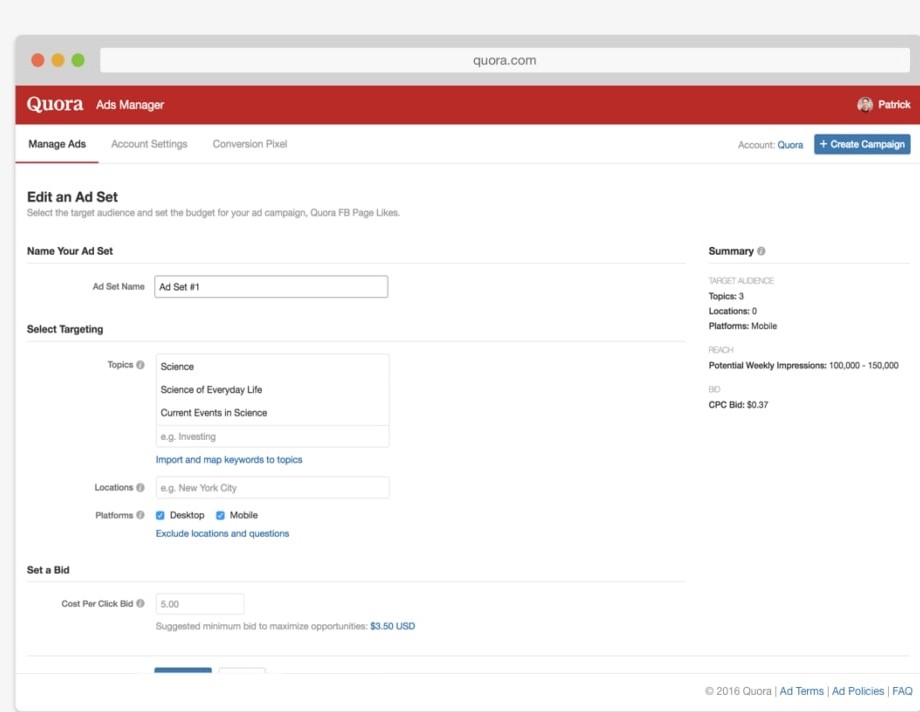Apply the suggested $3.50 USD bid
Image resolution: width=920 pixels, height=712 pixels.
(x=393, y=626)
